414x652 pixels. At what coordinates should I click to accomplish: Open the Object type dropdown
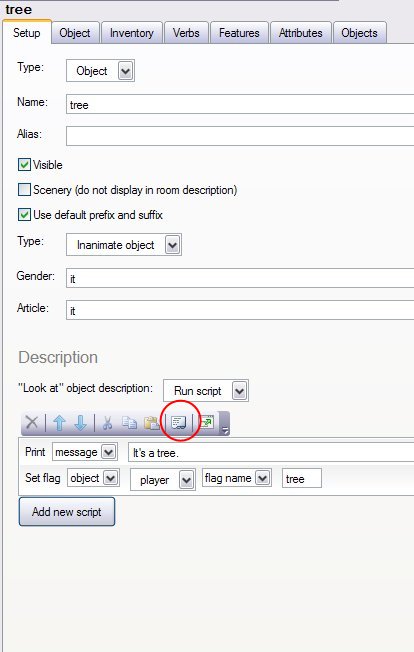coord(100,71)
